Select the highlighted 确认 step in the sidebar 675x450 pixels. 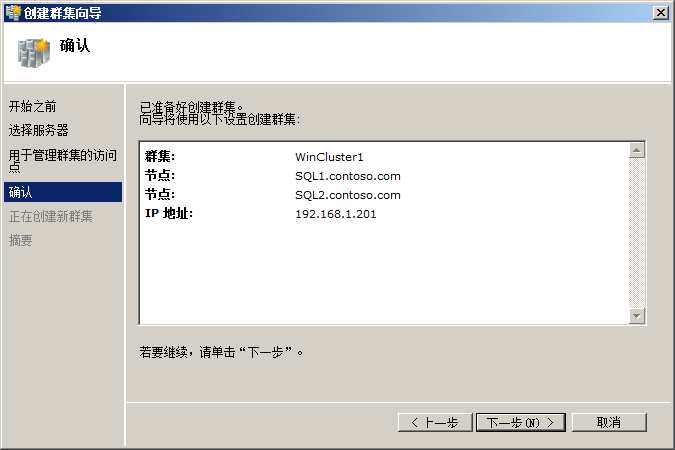pos(20,192)
